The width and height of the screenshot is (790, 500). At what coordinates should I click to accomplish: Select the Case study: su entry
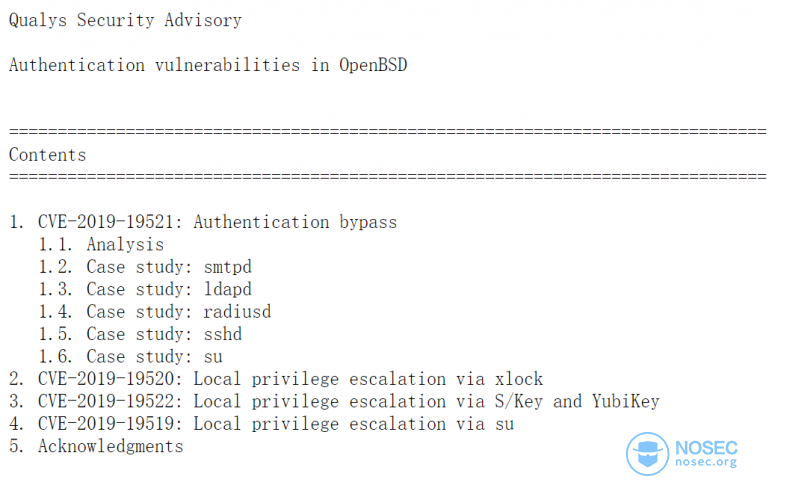coord(130,356)
